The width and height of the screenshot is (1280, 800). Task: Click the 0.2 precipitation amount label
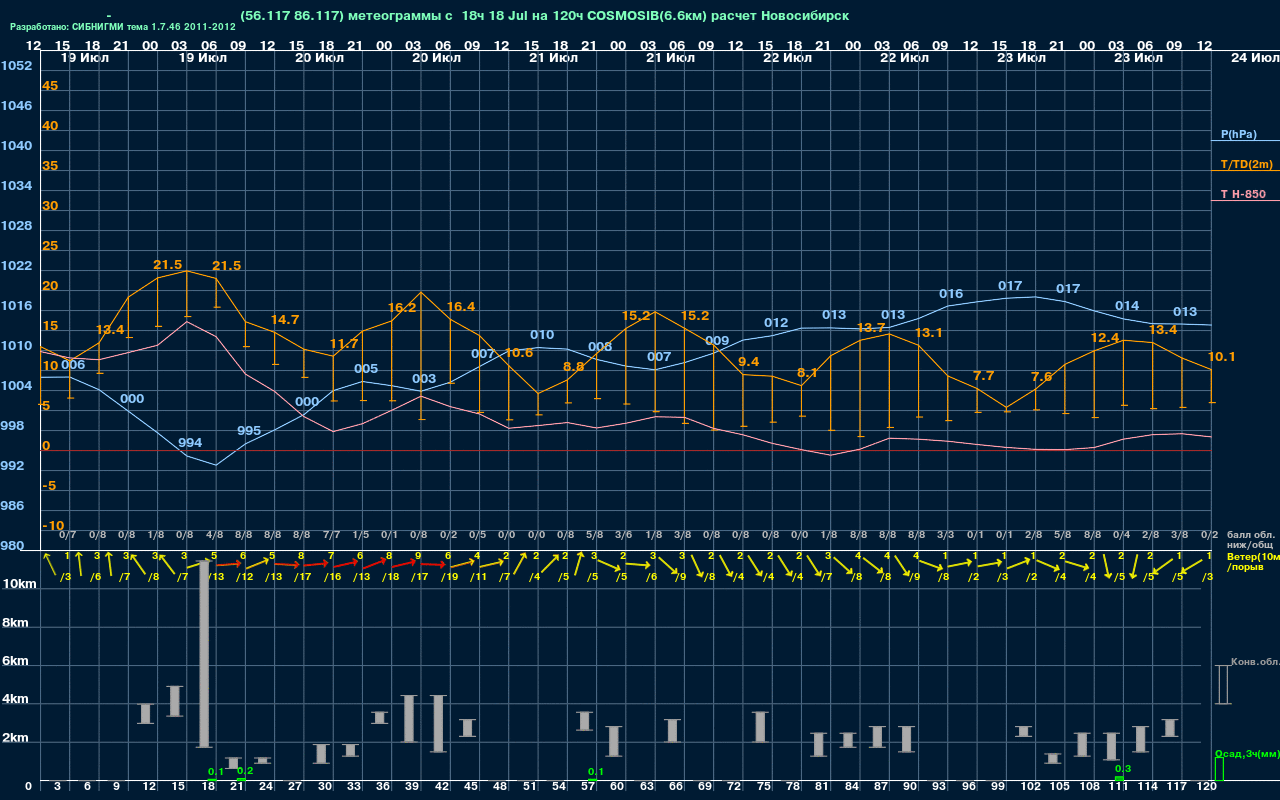[245, 770]
